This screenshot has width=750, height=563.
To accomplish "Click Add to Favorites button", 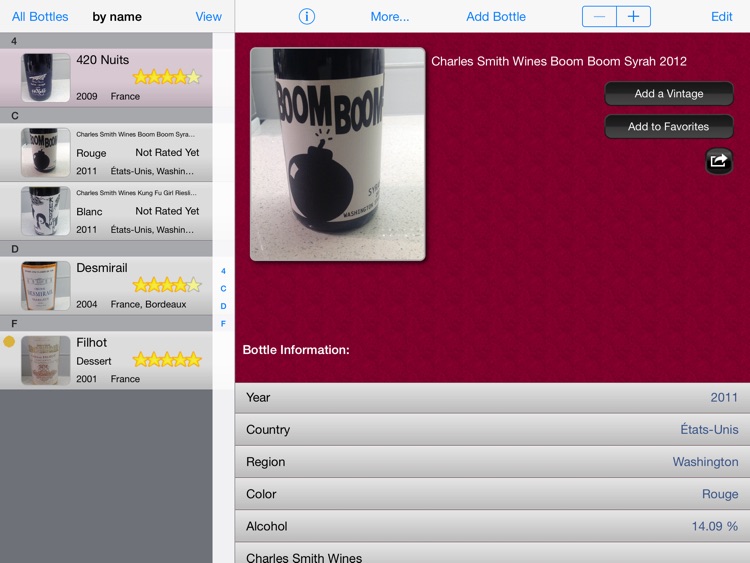I will tap(669, 126).
